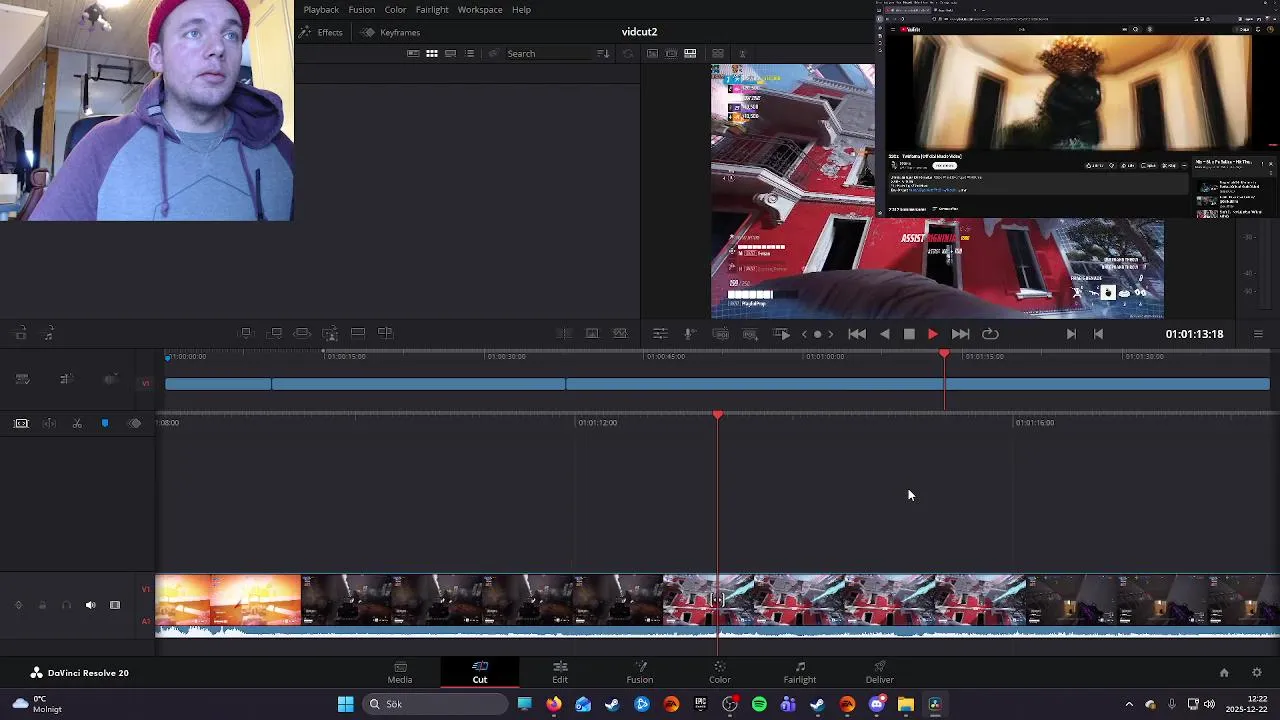The height and width of the screenshot is (720, 1280).
Task: Switch to the Cut page
Action: click(480, 672)
